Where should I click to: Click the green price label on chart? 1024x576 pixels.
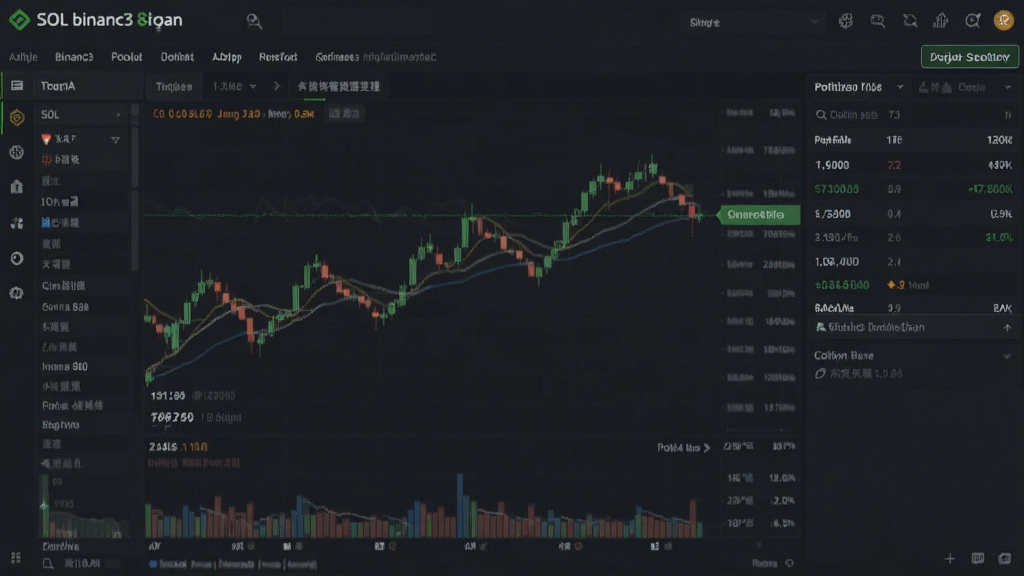759,215
